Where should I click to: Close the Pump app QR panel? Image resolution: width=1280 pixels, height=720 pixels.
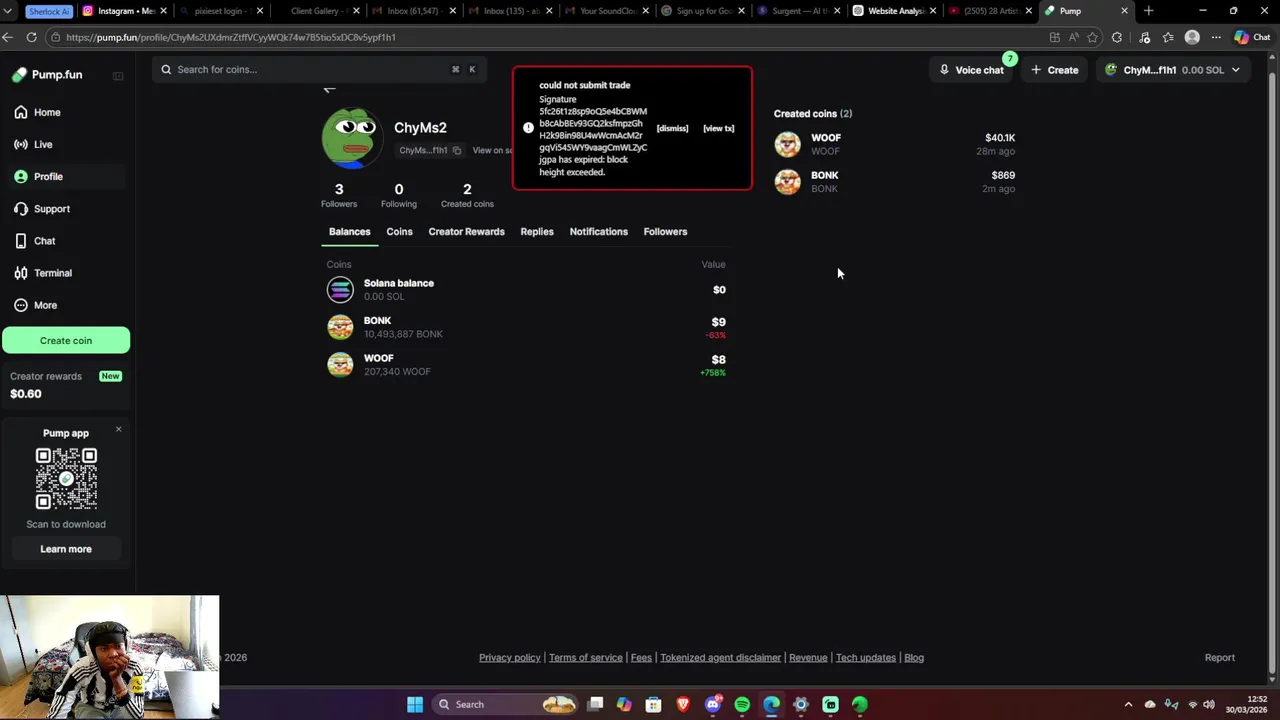click(x=118, y=429)
